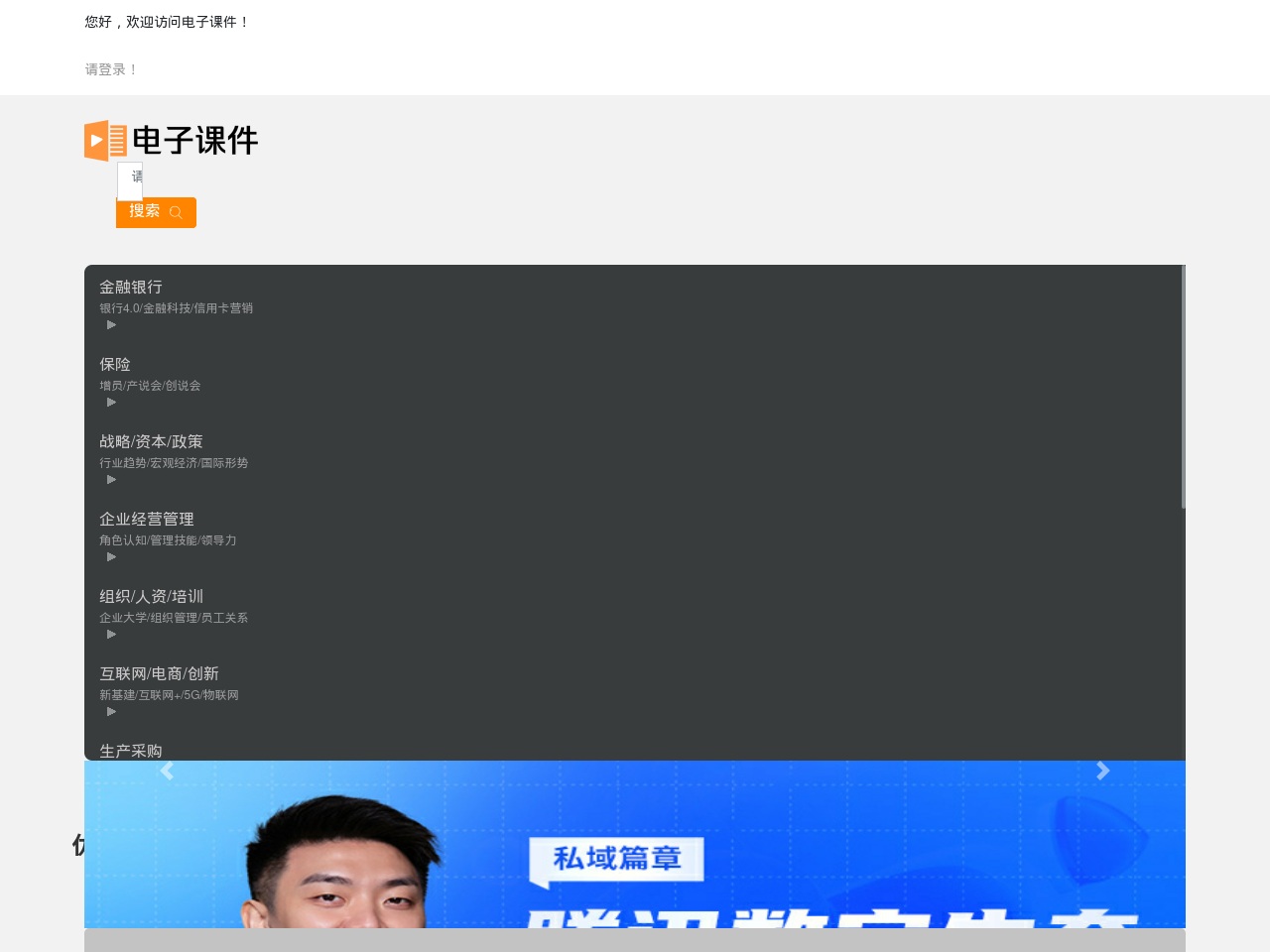This screenshot has width=1270, height=952.
Task: Expand arrow under 战略/资本/政策
Action: (x=112, y=479)
